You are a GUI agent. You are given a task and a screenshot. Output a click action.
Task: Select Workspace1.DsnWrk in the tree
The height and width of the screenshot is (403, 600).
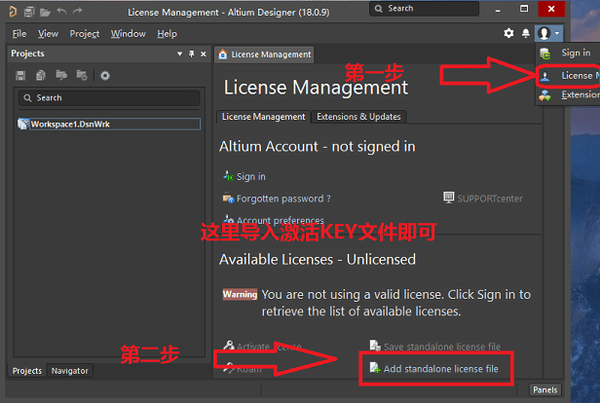point(109,124)
